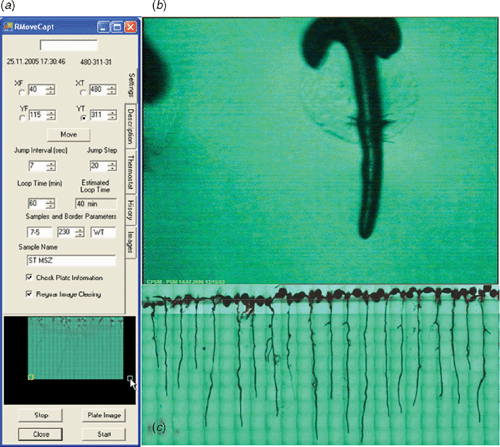Select the YT radio button
This screenshot has width=500, height=447.
(83, 118)
